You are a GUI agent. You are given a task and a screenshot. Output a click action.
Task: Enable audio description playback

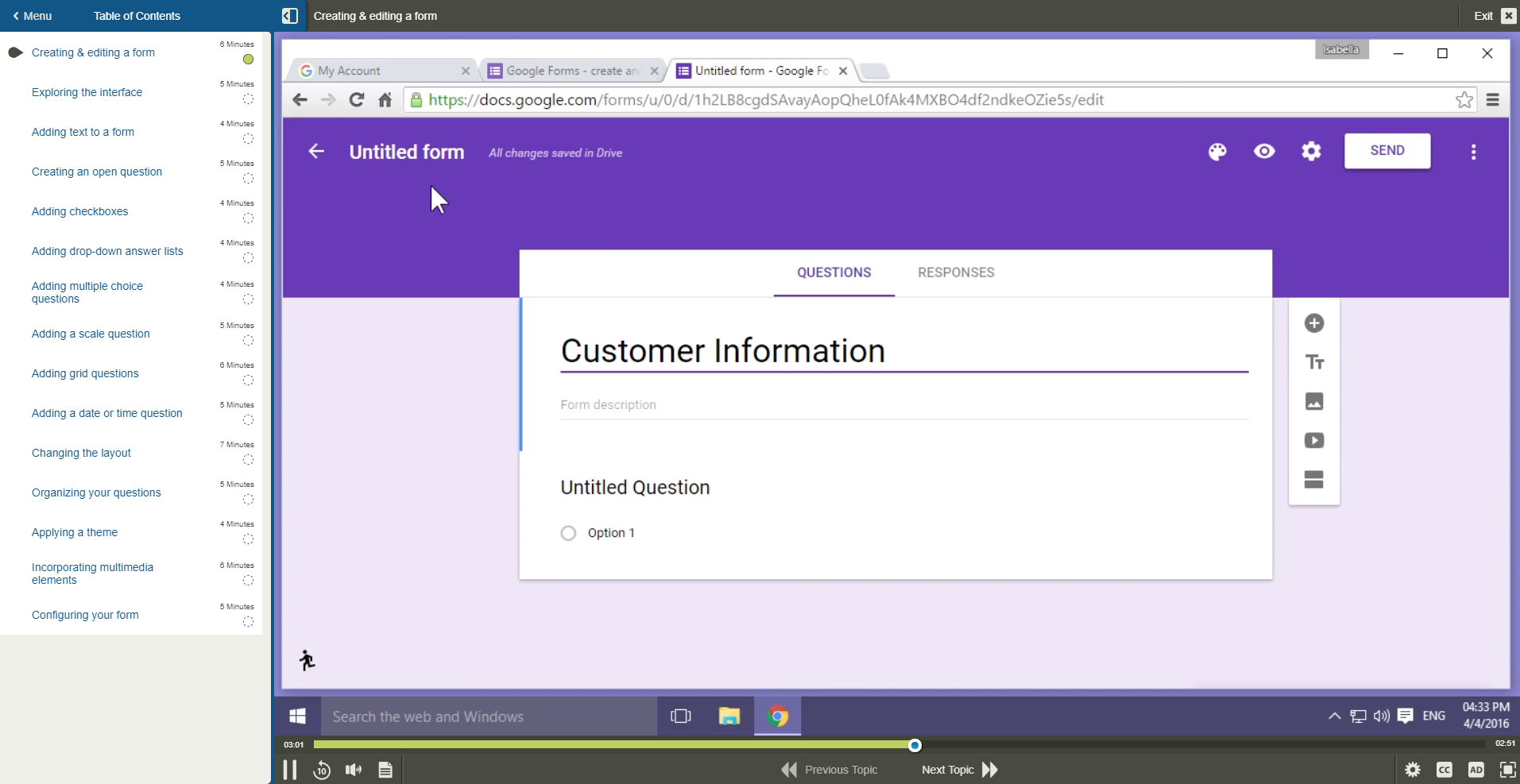[1475, 769]
